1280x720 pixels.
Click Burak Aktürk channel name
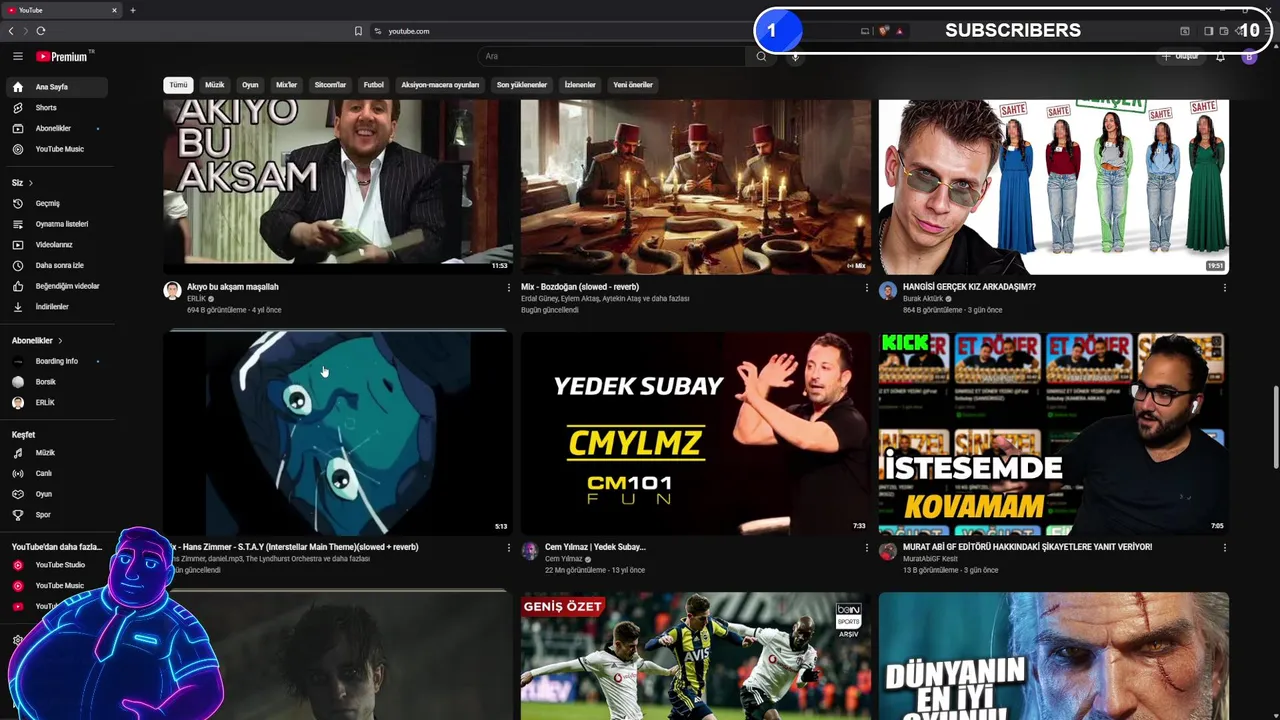(924, 298)
